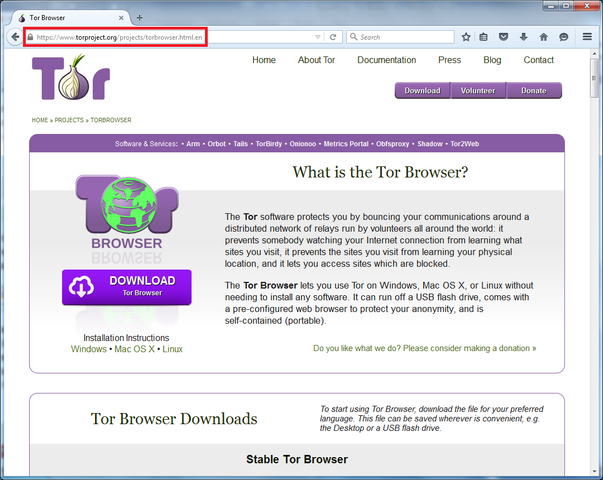Open the Metrics Portal link
This screenshot has width=603, height=480.
[x=346, y=144]
